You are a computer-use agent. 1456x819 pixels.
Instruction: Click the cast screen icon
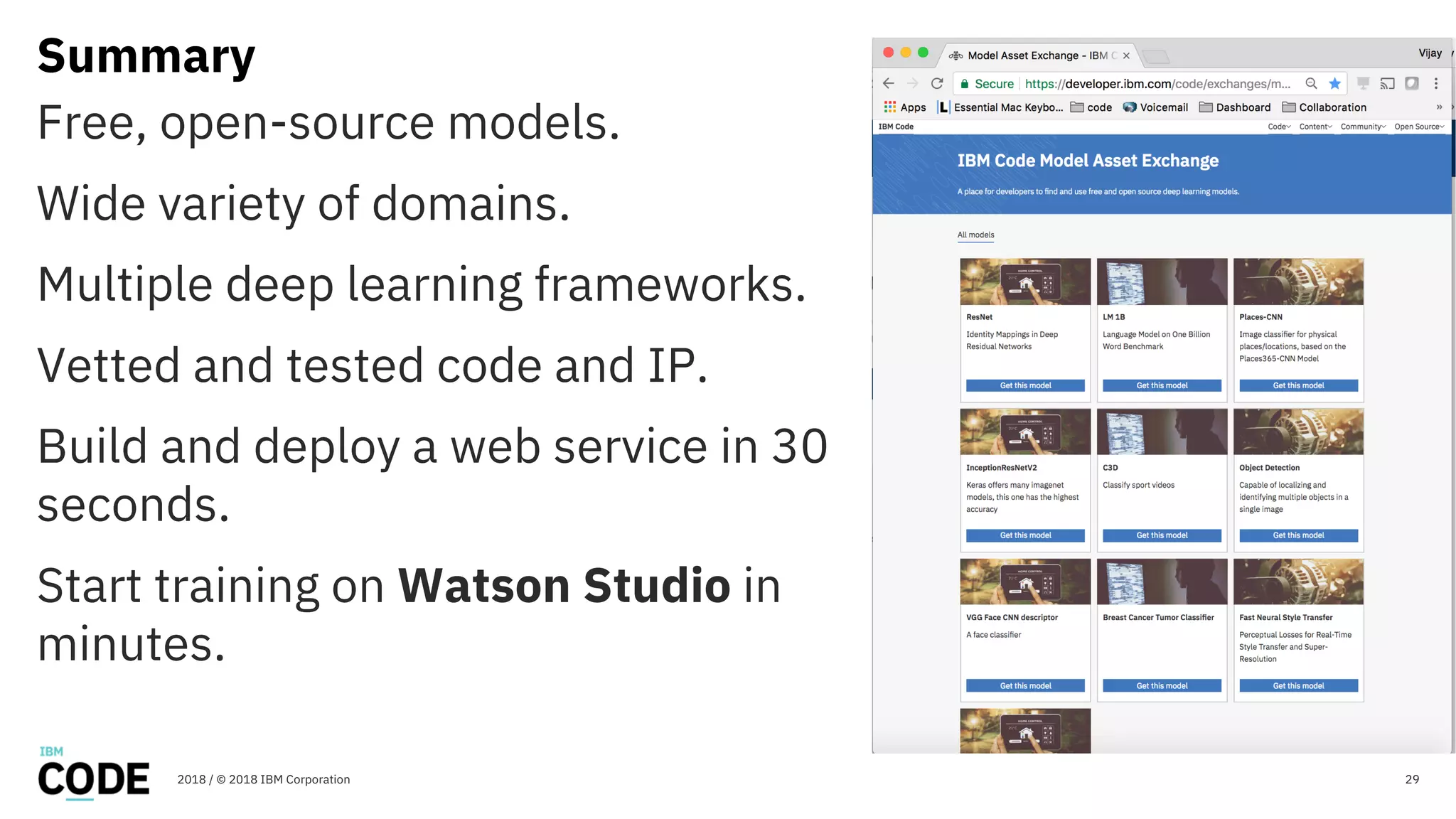point(1387,83)
